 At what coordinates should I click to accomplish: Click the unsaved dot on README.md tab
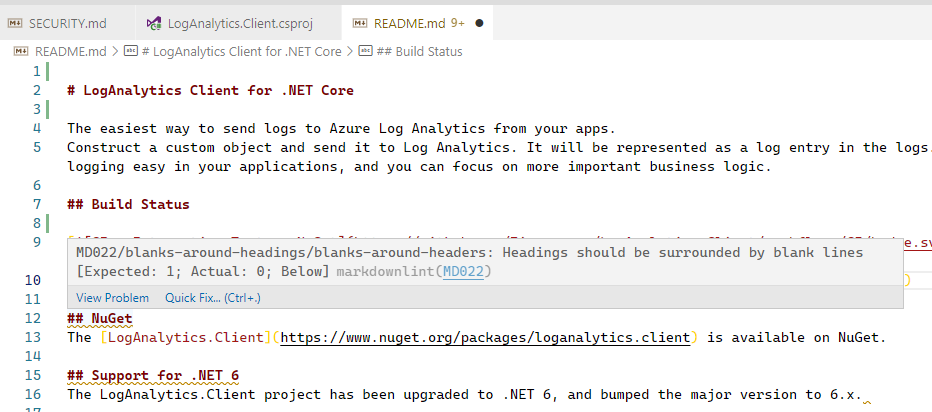click(480, 22)
